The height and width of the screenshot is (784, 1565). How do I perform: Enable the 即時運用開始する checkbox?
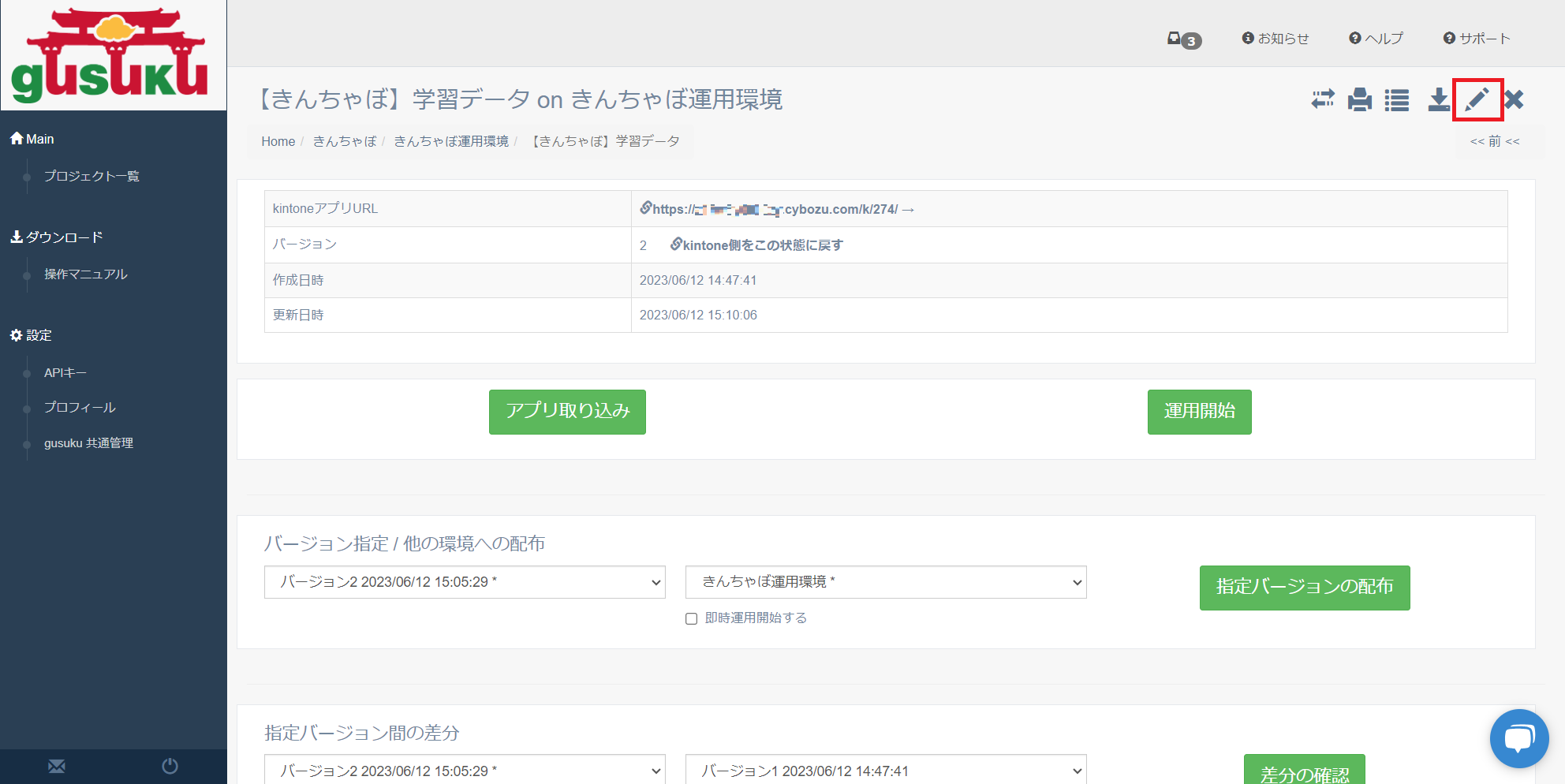(692, 618)
